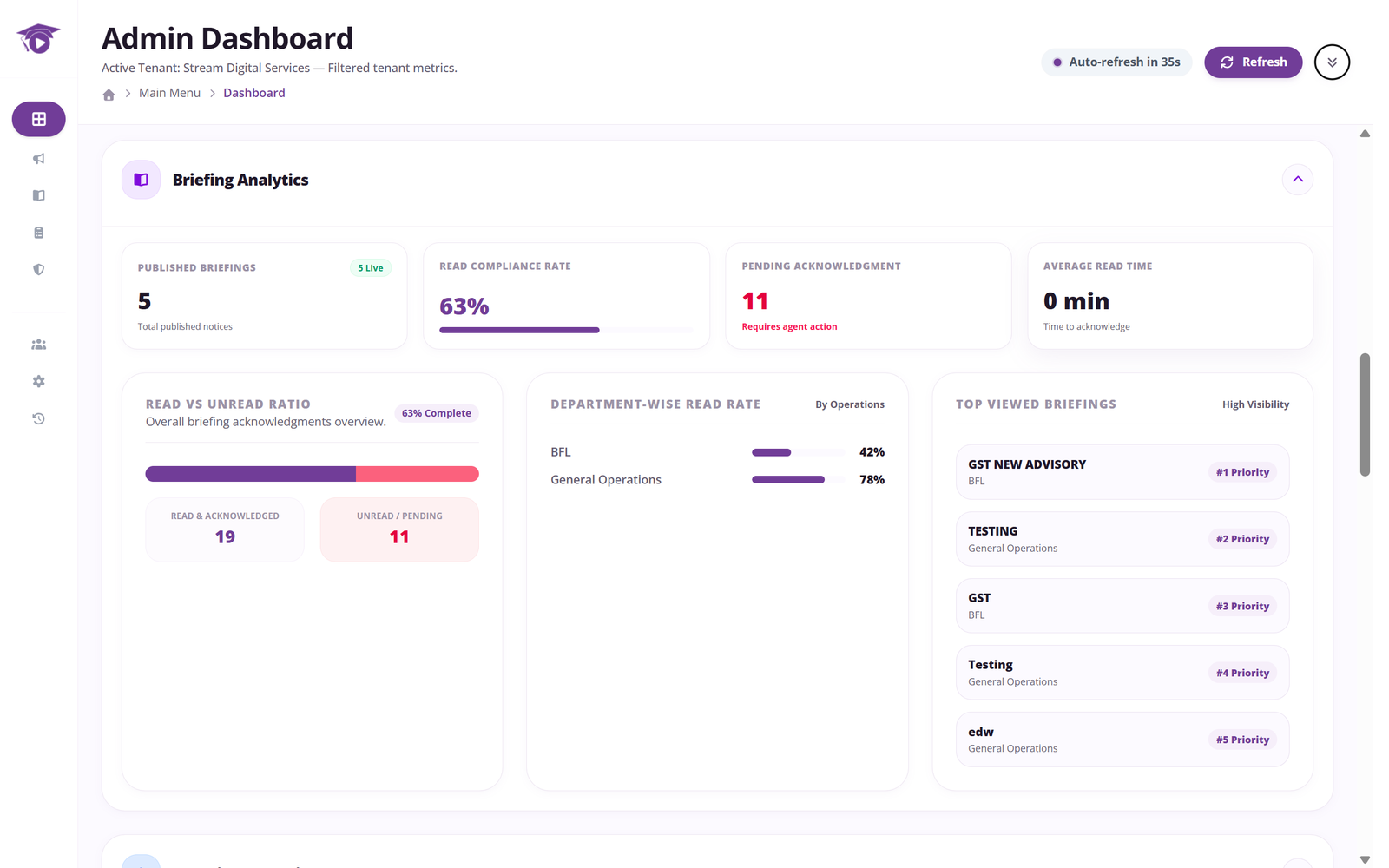Open the TESTING #2 Priority briefing
This screenshot has width=1389, height=868.
[x=1122, y=539]
